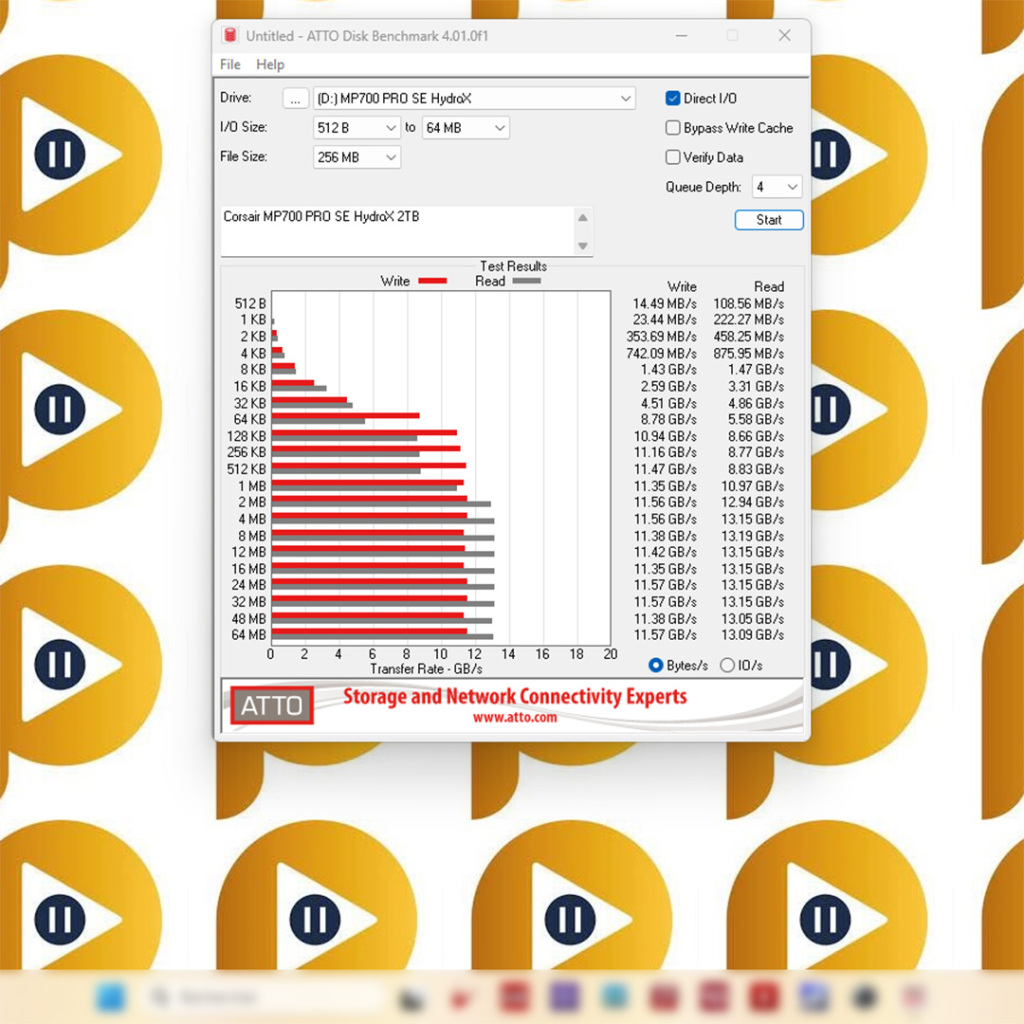Click the ATTO logo in the banner
Image resolution: width=1024 pixels, height=1024 pixels.
click(272, 705)
